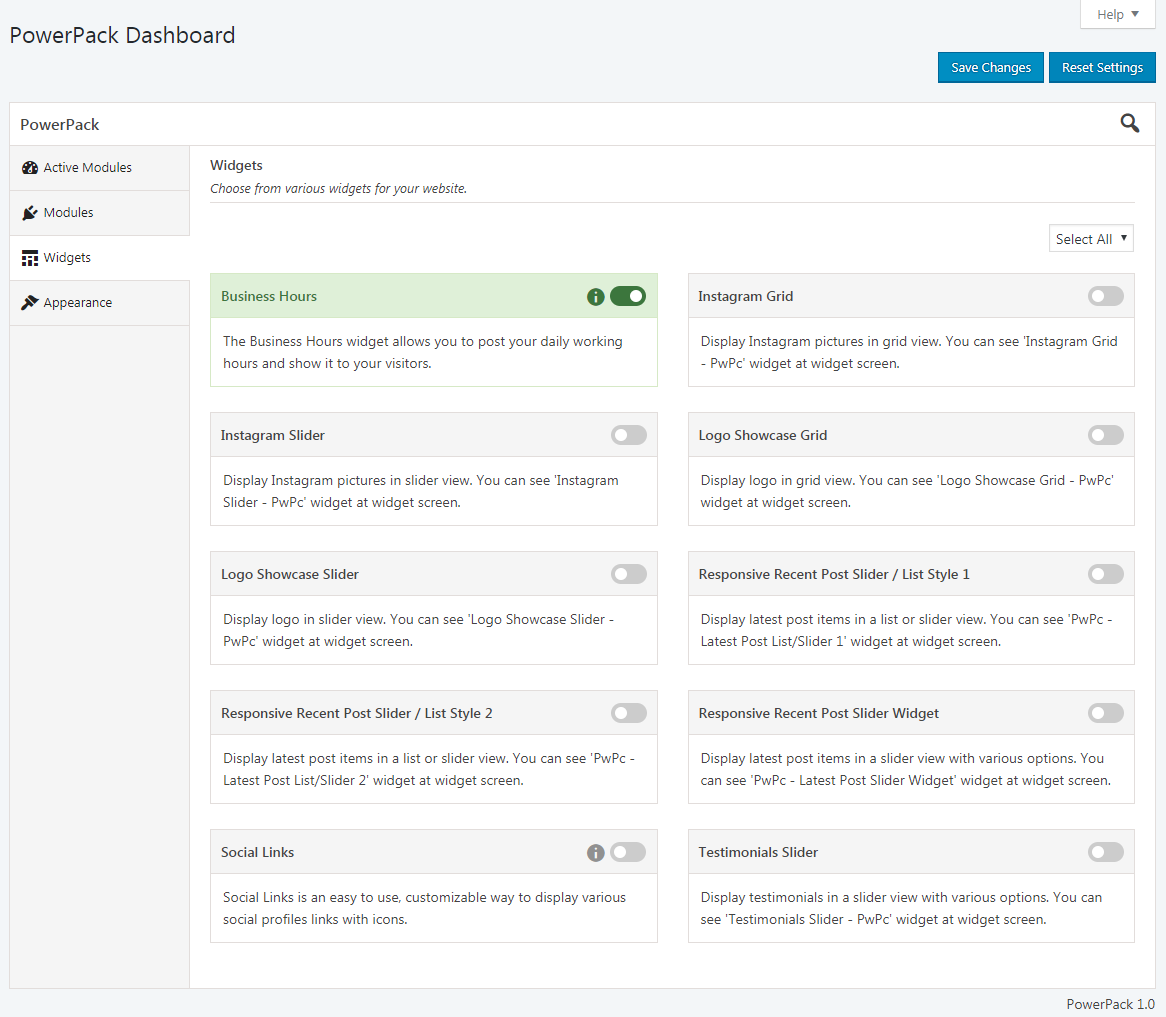Click the Instagram Slider card header
The width and height of the screenshot is (1166, 1017).
coord(434,435)
